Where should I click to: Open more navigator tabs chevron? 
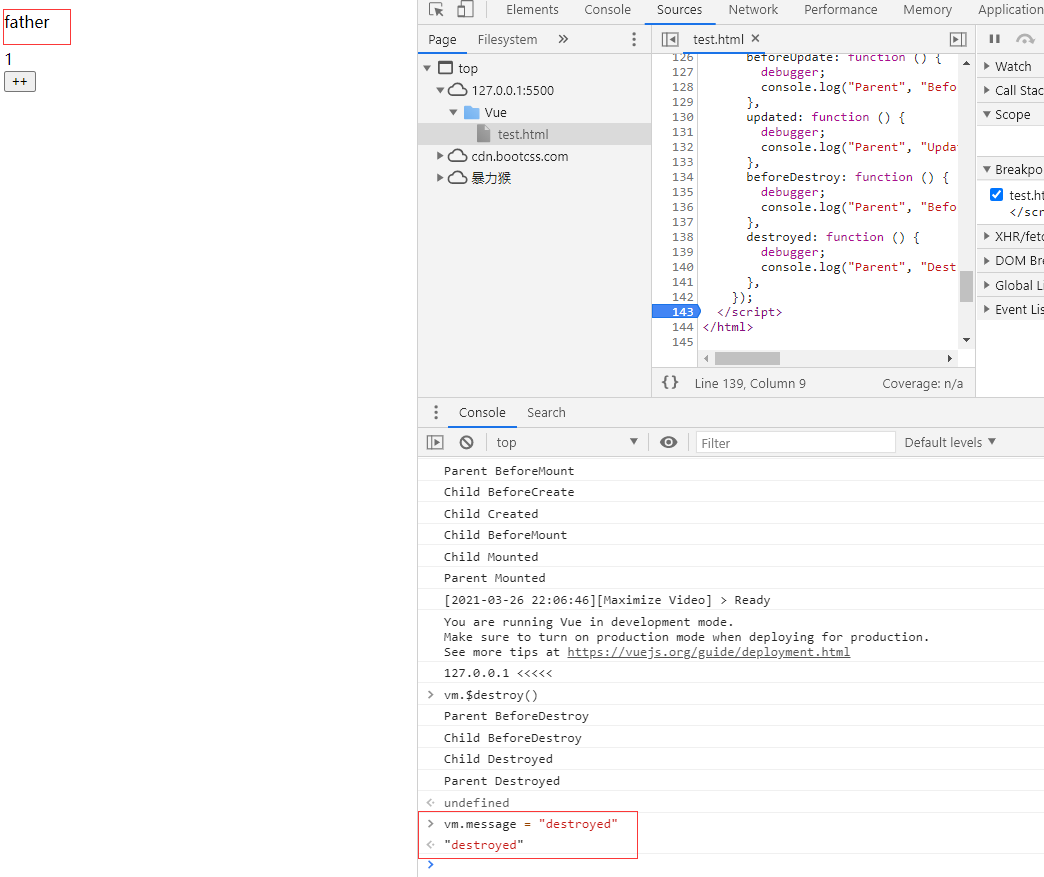(563, 39)
